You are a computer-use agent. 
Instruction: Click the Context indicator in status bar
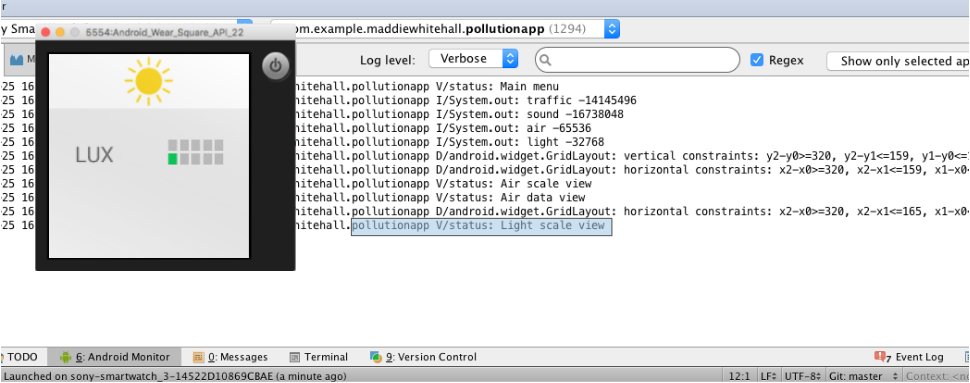tap(937, 376)
